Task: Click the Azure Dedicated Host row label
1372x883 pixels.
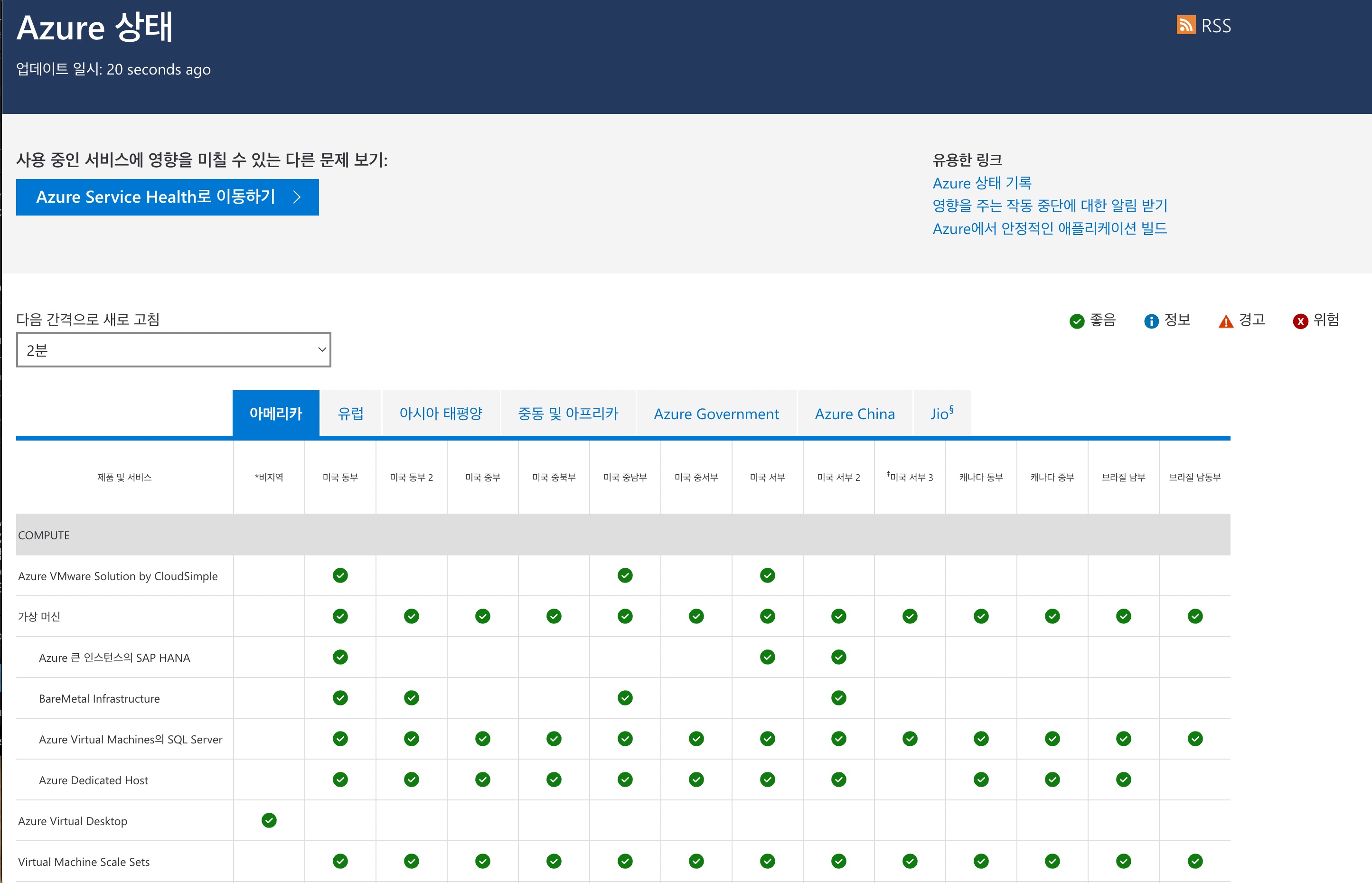Action: [x=94, y=780]
